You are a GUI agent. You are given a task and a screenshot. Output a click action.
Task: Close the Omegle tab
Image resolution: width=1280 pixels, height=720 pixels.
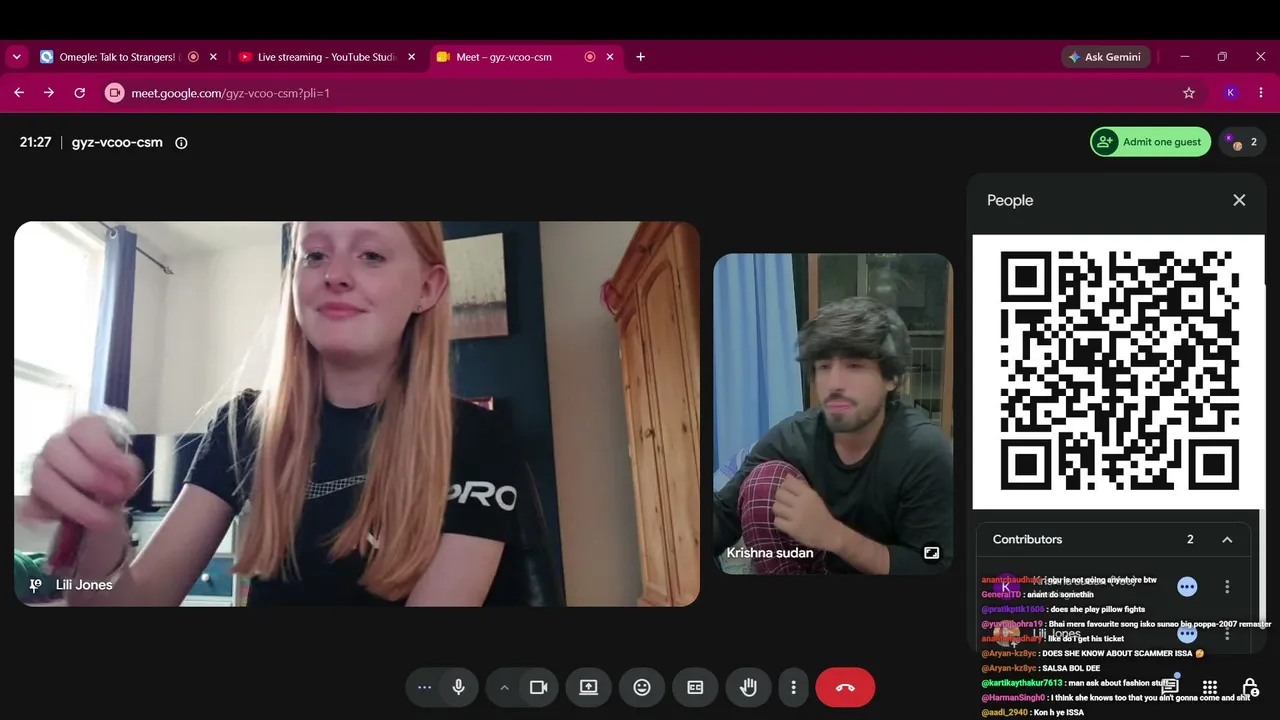[x=213, y=57]
